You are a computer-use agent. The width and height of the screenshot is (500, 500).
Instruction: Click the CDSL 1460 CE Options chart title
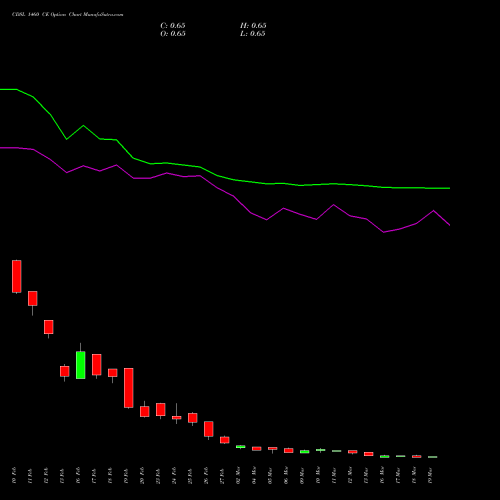(x=68, y=15)
